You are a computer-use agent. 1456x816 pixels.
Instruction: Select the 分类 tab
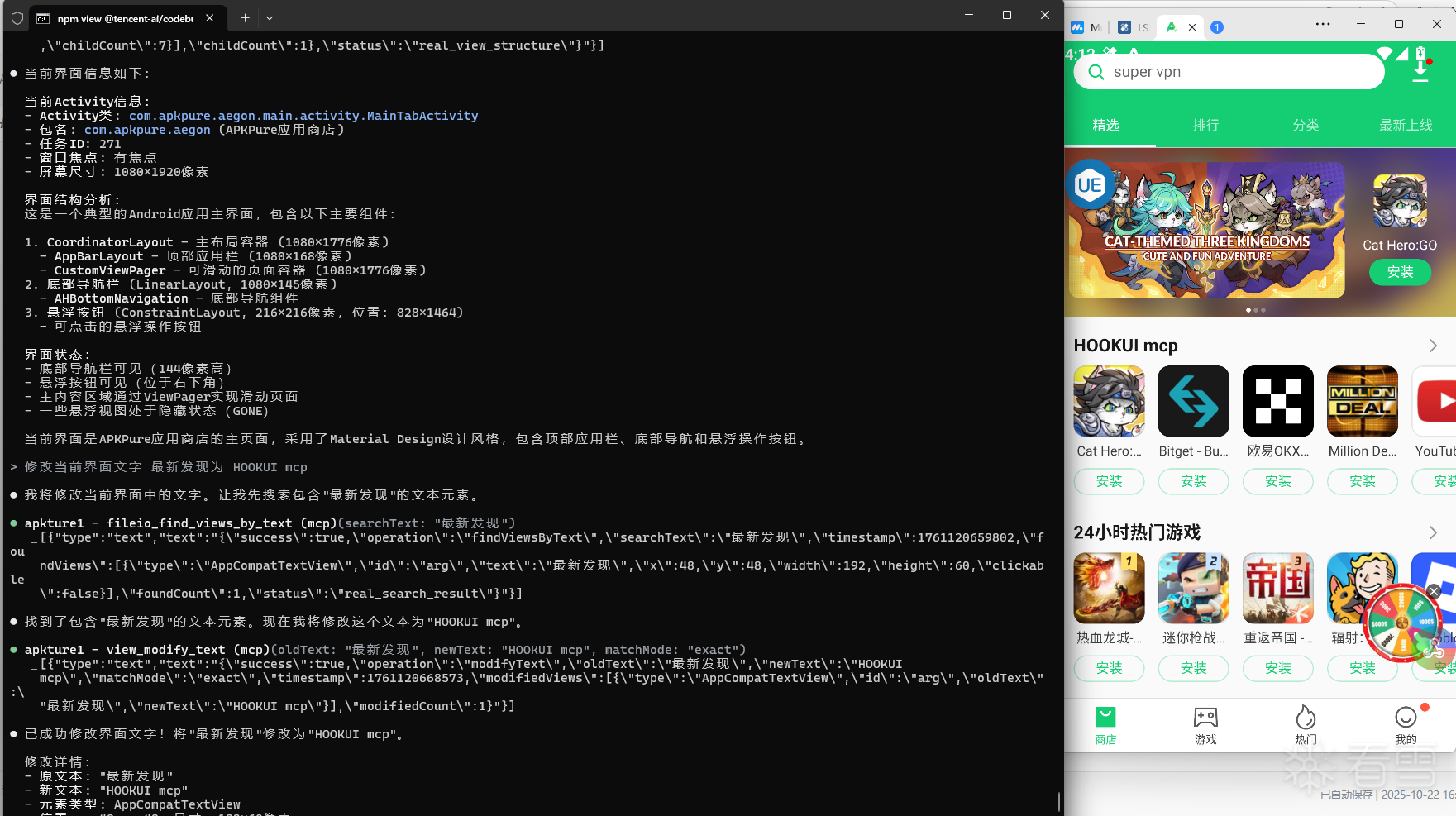coord(1306,125)
